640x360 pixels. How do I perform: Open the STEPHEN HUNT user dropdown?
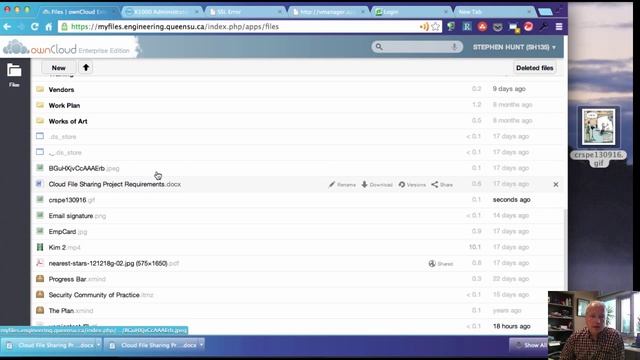514,47
